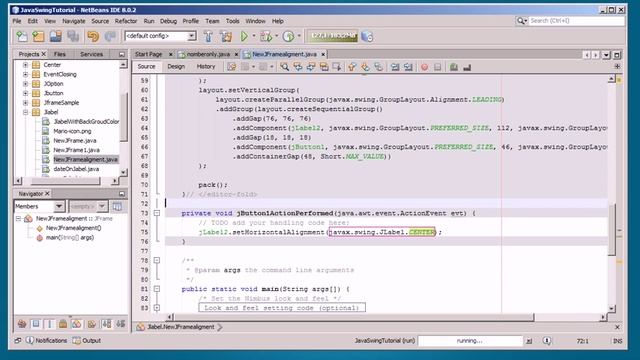
Task: Close the NewJFramealigment.java tab
Action: pos(323,54)
